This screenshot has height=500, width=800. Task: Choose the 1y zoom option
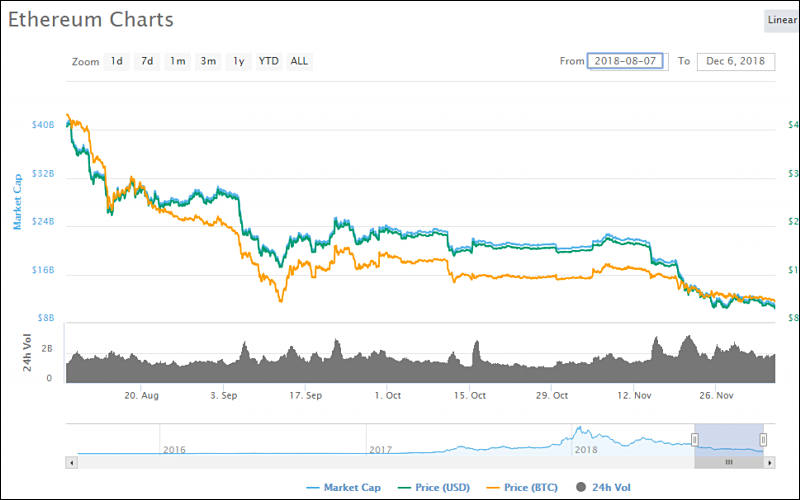click(x=239, y=61)
